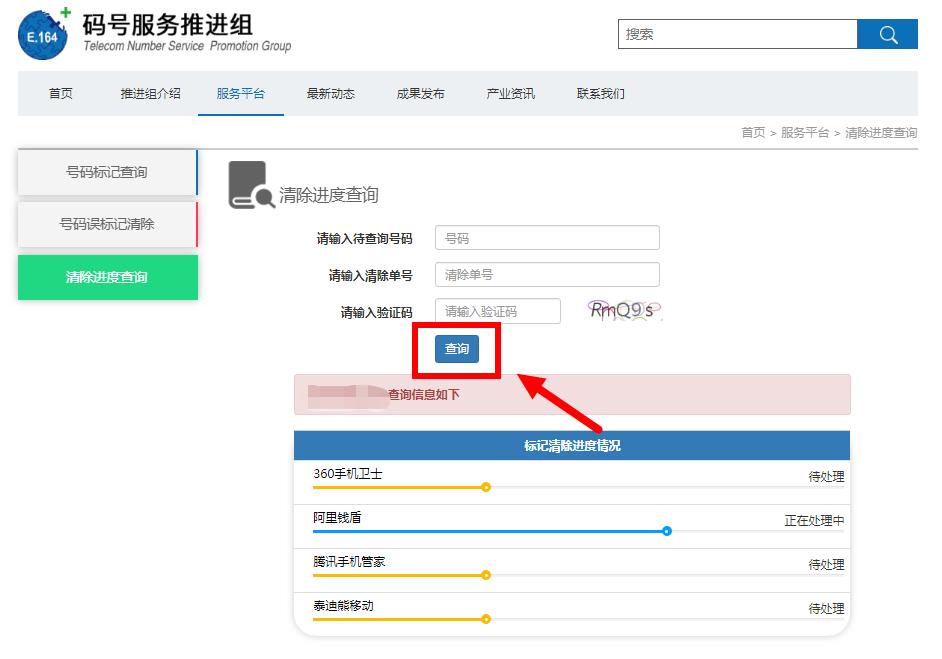Select 清除进度查询 sidebar entry
942x659 pixels.
pos(106,277)
